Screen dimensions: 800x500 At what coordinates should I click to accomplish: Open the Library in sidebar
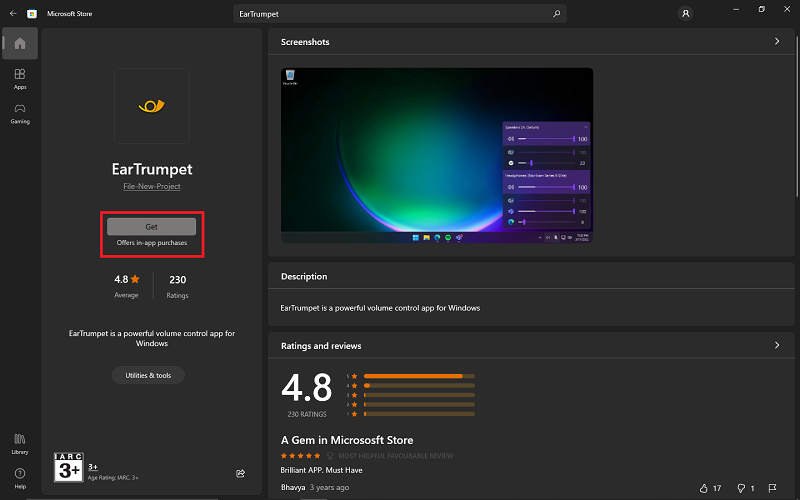click(x=20, y=443)
